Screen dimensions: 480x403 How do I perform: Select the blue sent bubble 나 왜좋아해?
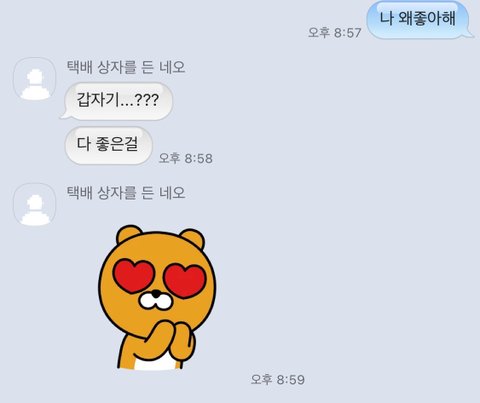click(x=418, y=20)
